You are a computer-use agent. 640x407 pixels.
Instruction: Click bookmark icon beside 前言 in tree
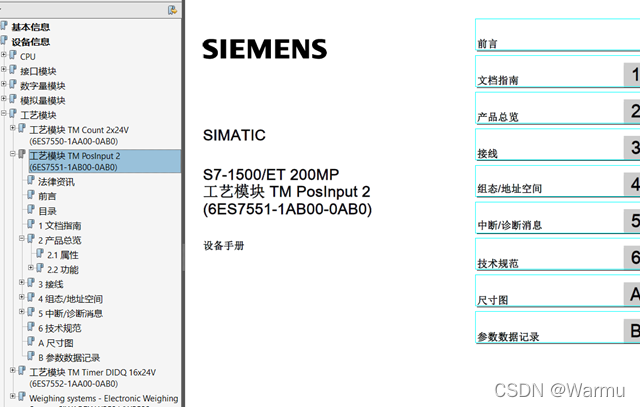31,195
